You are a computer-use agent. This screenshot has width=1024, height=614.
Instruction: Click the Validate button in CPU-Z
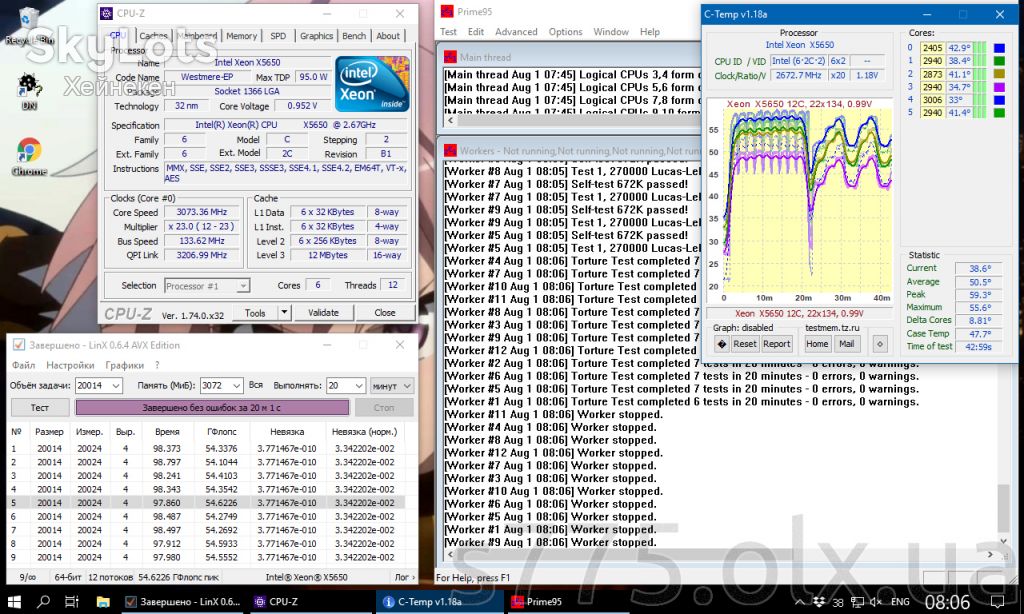[x=323, y=312]
